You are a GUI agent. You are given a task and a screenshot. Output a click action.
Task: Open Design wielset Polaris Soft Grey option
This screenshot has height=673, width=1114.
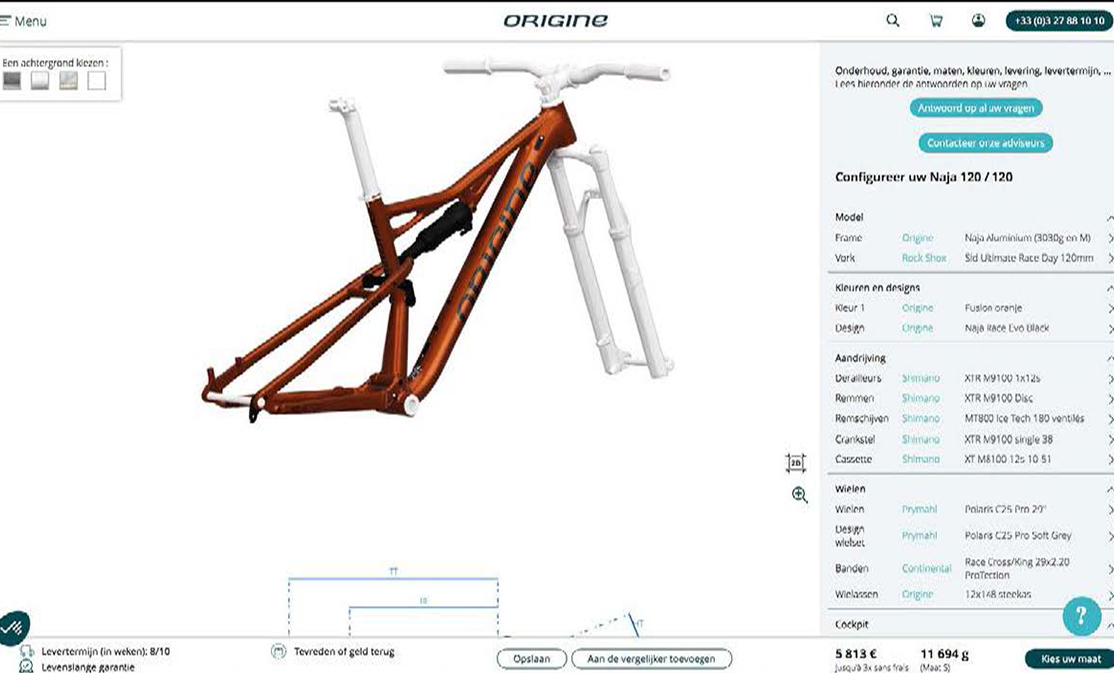pos(973,536)
